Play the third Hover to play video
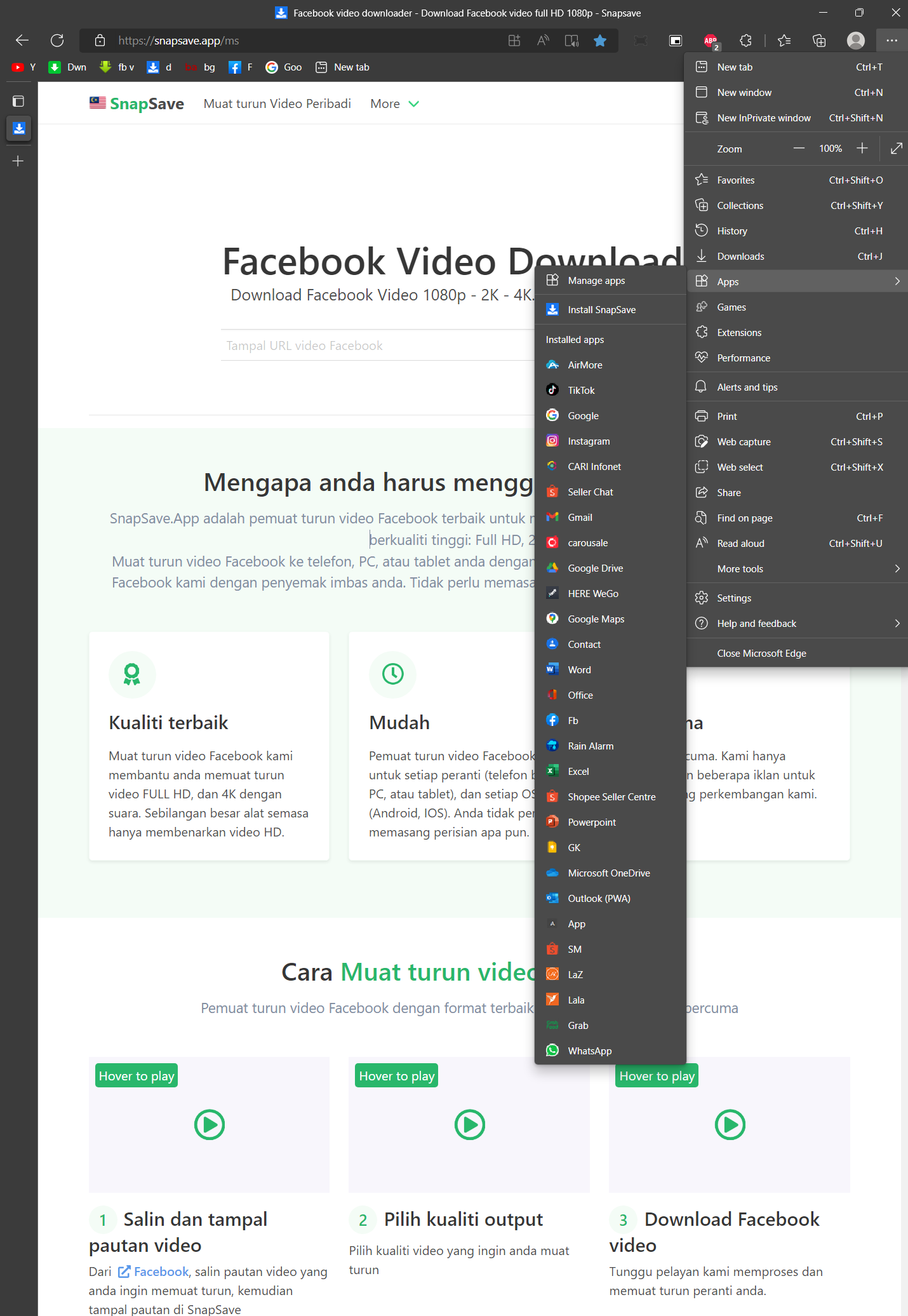The image size is (908, 1316). [730, 1125]
